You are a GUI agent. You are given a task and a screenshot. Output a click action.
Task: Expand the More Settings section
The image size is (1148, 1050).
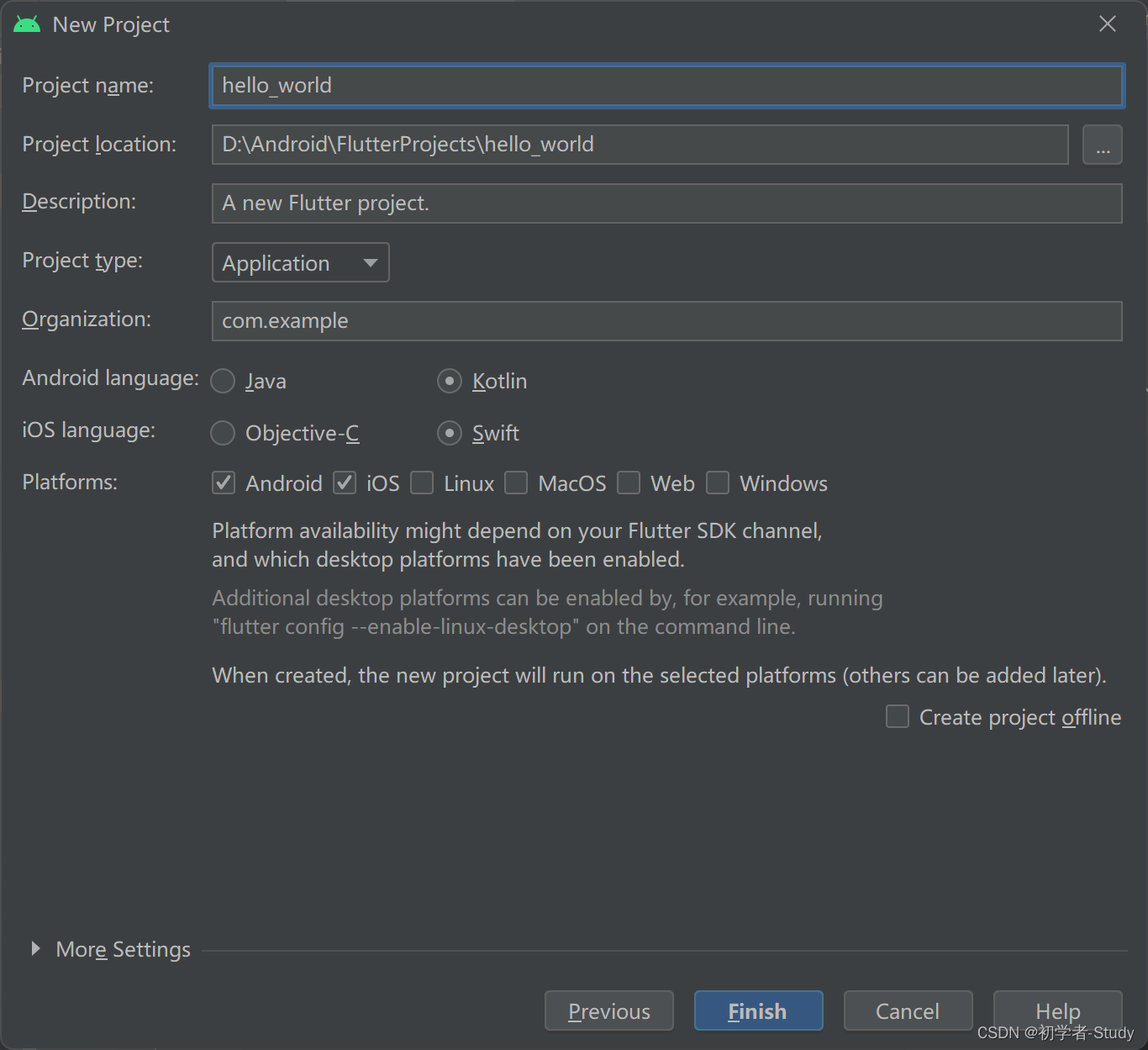35,948
